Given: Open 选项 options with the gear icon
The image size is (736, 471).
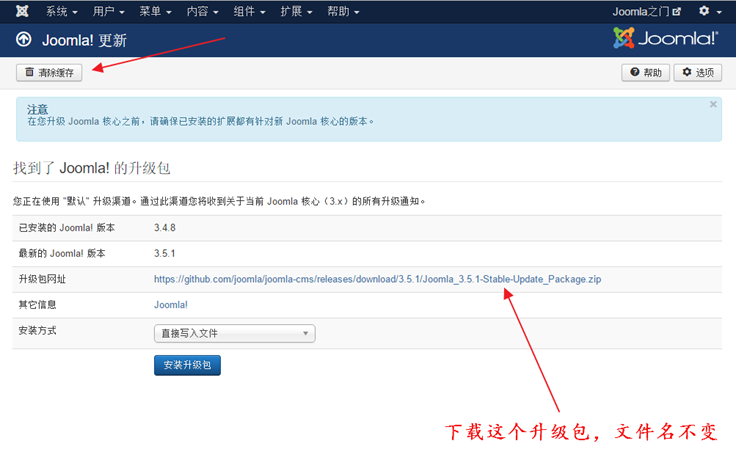Looking at the screenshot, I should [x=697, y=73].
